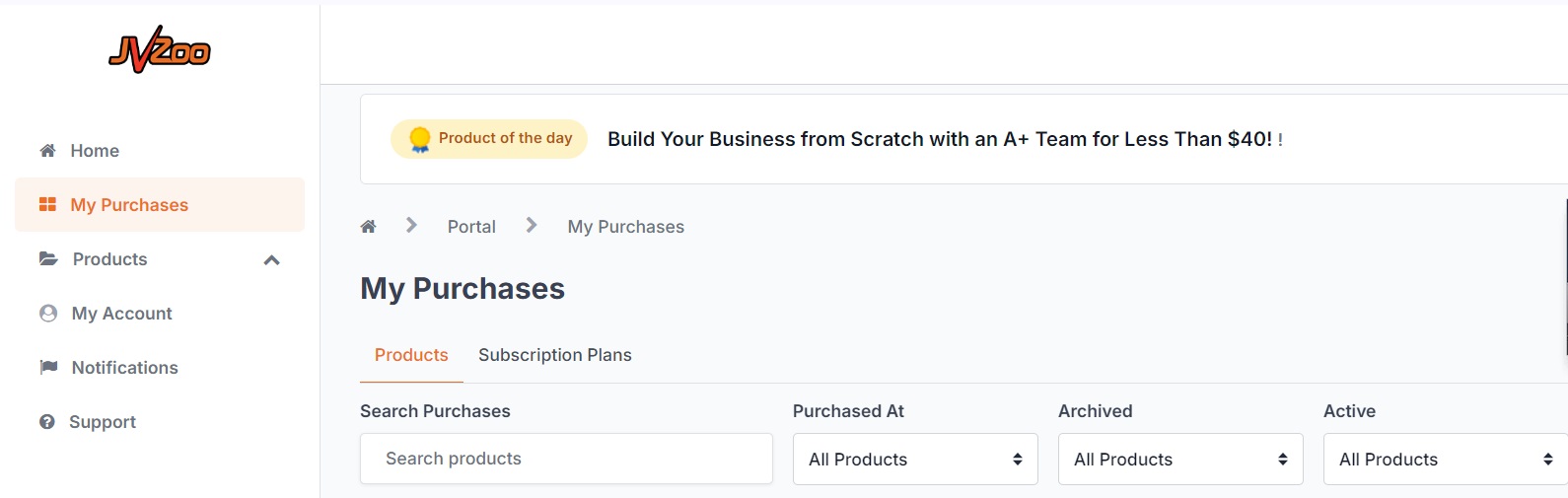The width and height of the screenshot is (1568, 498).
Task: Click the Search products input field
Action: (x=566, y=459)
